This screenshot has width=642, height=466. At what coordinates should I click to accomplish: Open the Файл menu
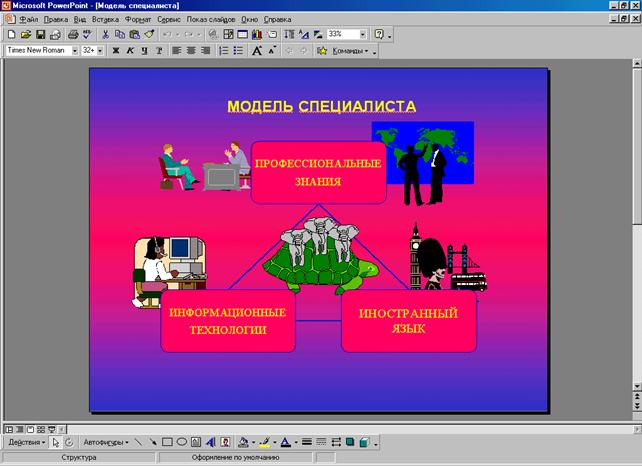(29, 19)
